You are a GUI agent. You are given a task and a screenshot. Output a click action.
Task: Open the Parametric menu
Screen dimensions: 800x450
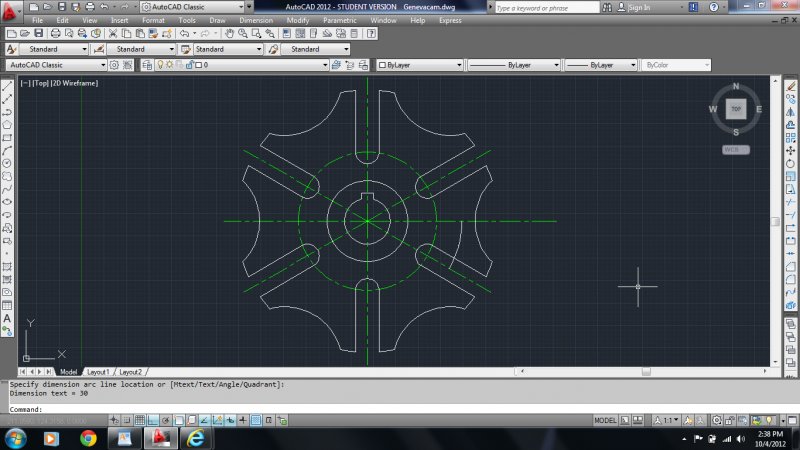(340, 20)
